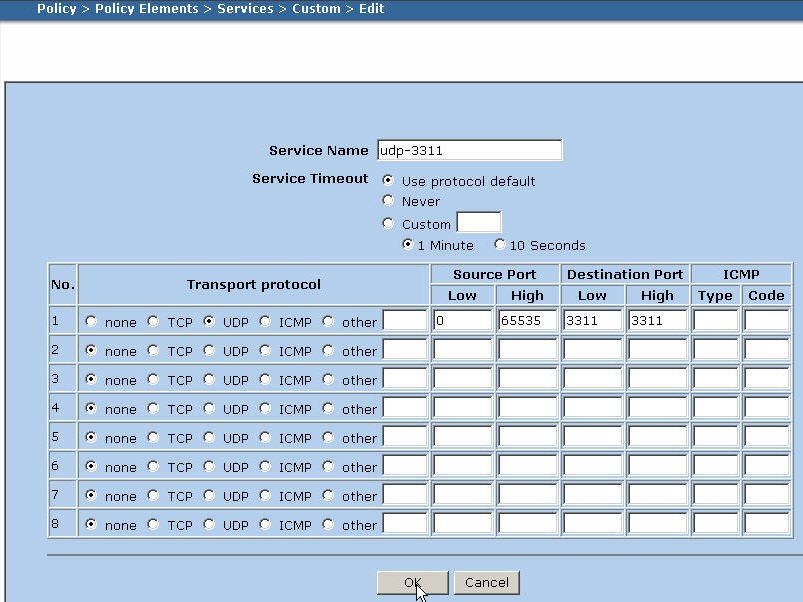Select 'none' protocol in row 1
The width and height of the screenshot is (803, 602).
point(91,322)
